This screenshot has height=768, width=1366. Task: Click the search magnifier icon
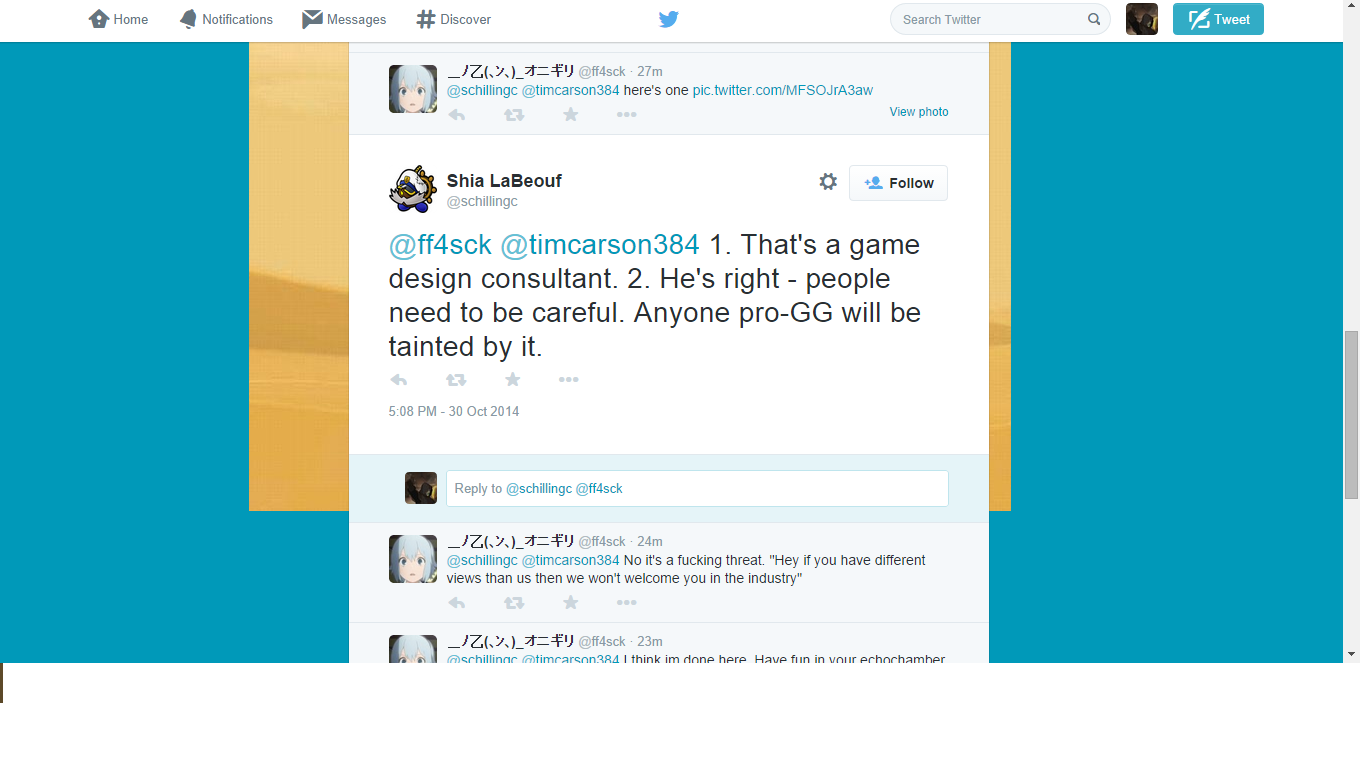pos(1094,19)
